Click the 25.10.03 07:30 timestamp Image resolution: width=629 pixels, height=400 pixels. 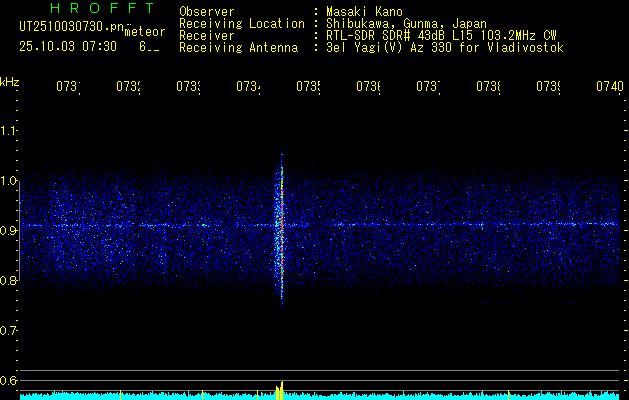(67, 46)
